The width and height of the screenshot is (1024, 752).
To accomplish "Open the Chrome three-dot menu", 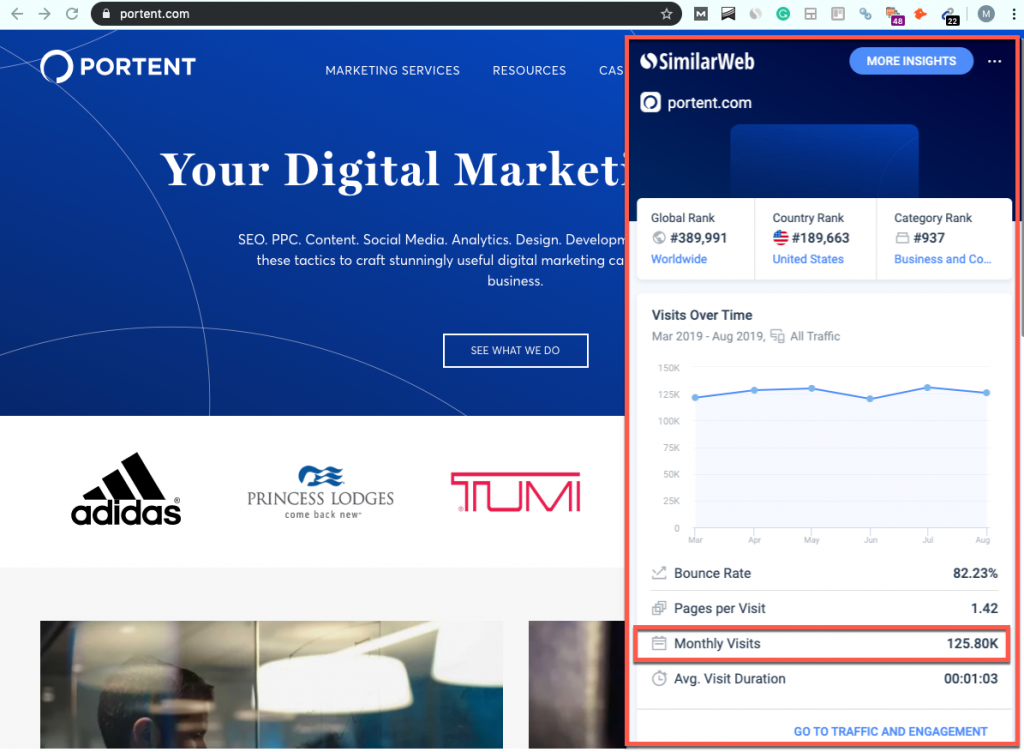I will point(1014,14).
